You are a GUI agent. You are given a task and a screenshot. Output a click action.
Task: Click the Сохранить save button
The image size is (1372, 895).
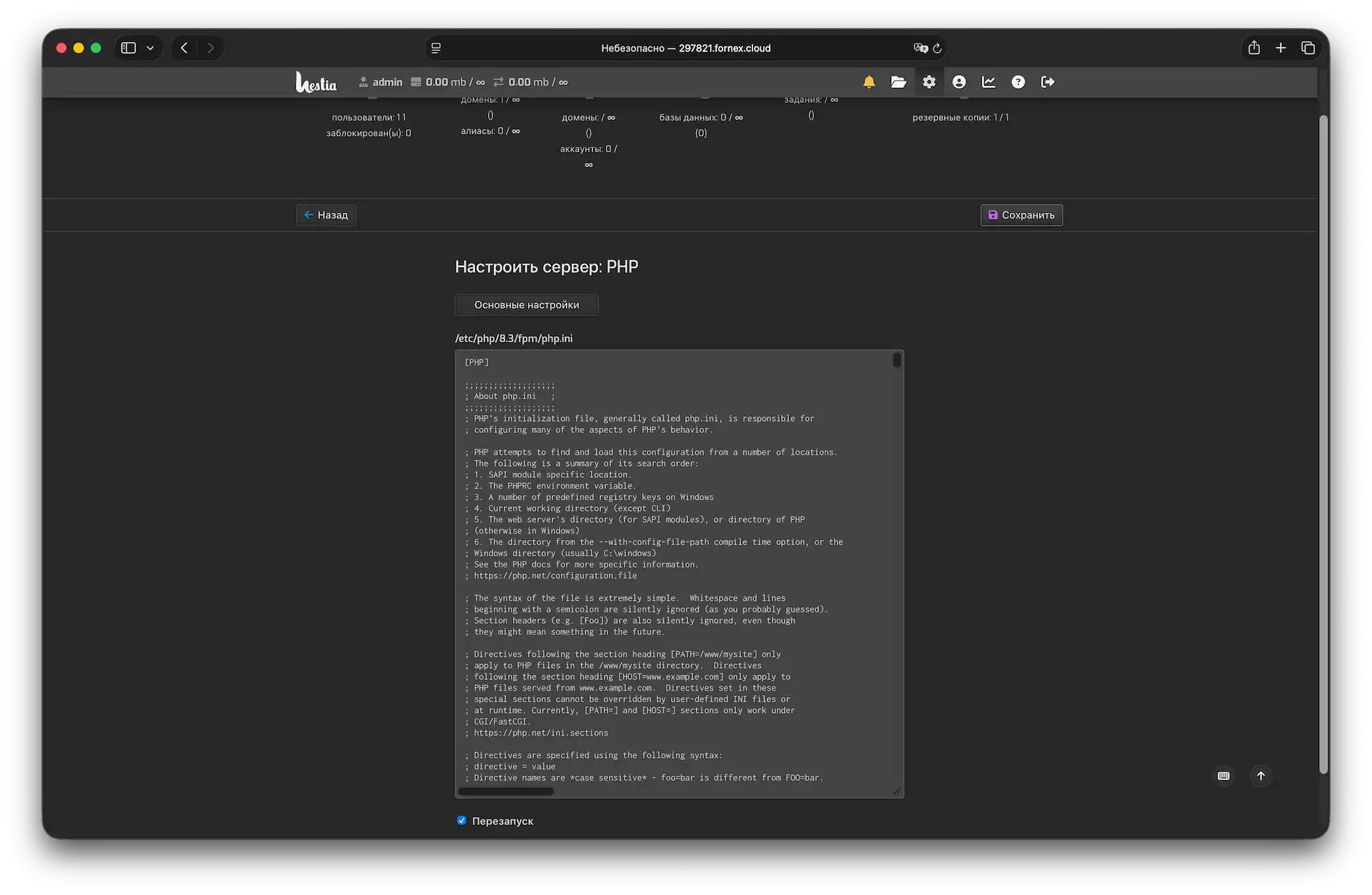[x=1021, y=215]
